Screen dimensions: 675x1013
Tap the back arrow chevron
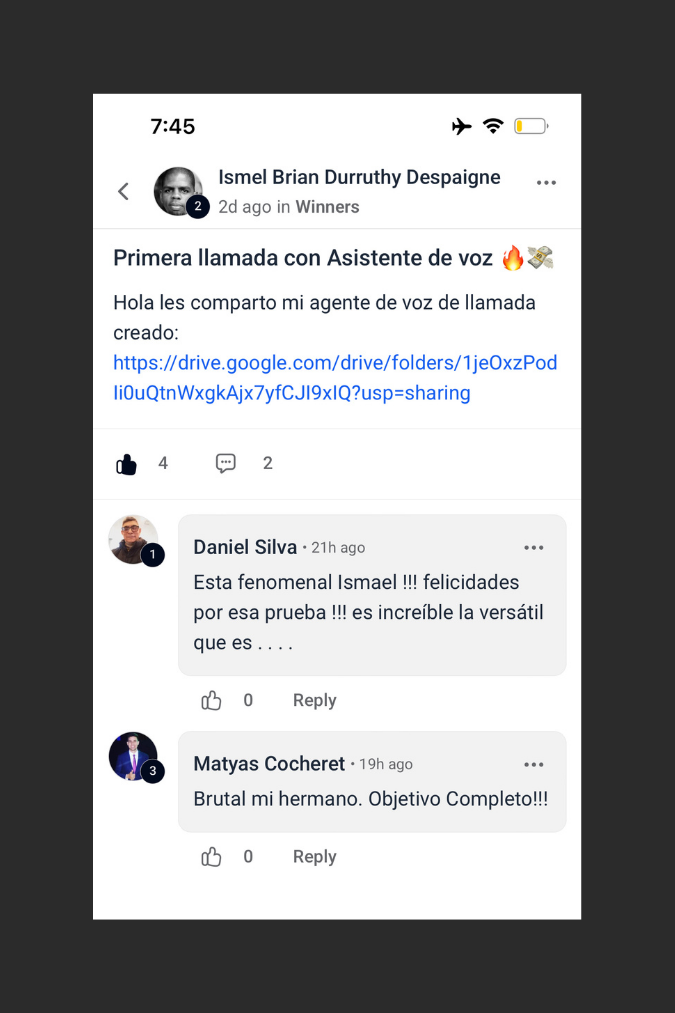[124, 191]
